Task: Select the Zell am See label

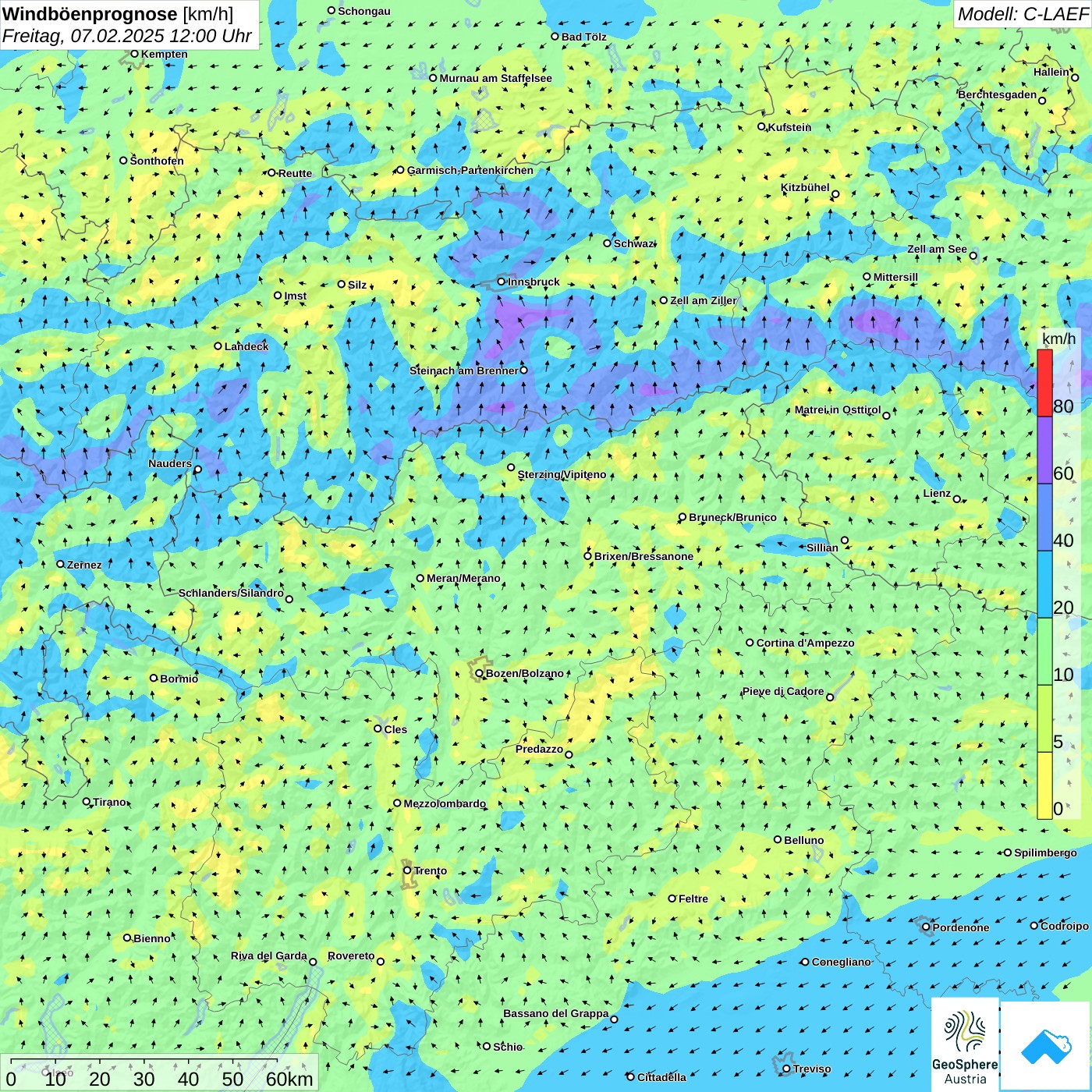Action: tap(937, 249)
